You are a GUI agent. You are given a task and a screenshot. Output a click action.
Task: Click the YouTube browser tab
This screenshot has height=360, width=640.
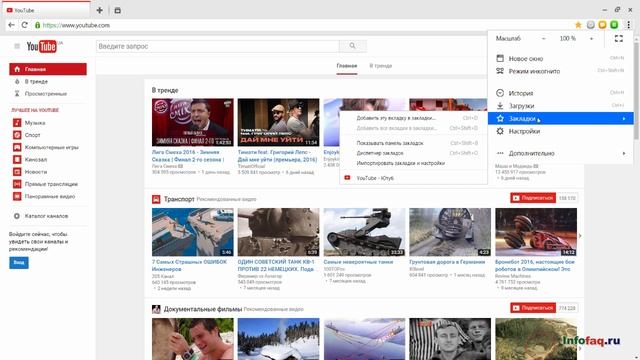pyautogui.click(x=46, y=10)
